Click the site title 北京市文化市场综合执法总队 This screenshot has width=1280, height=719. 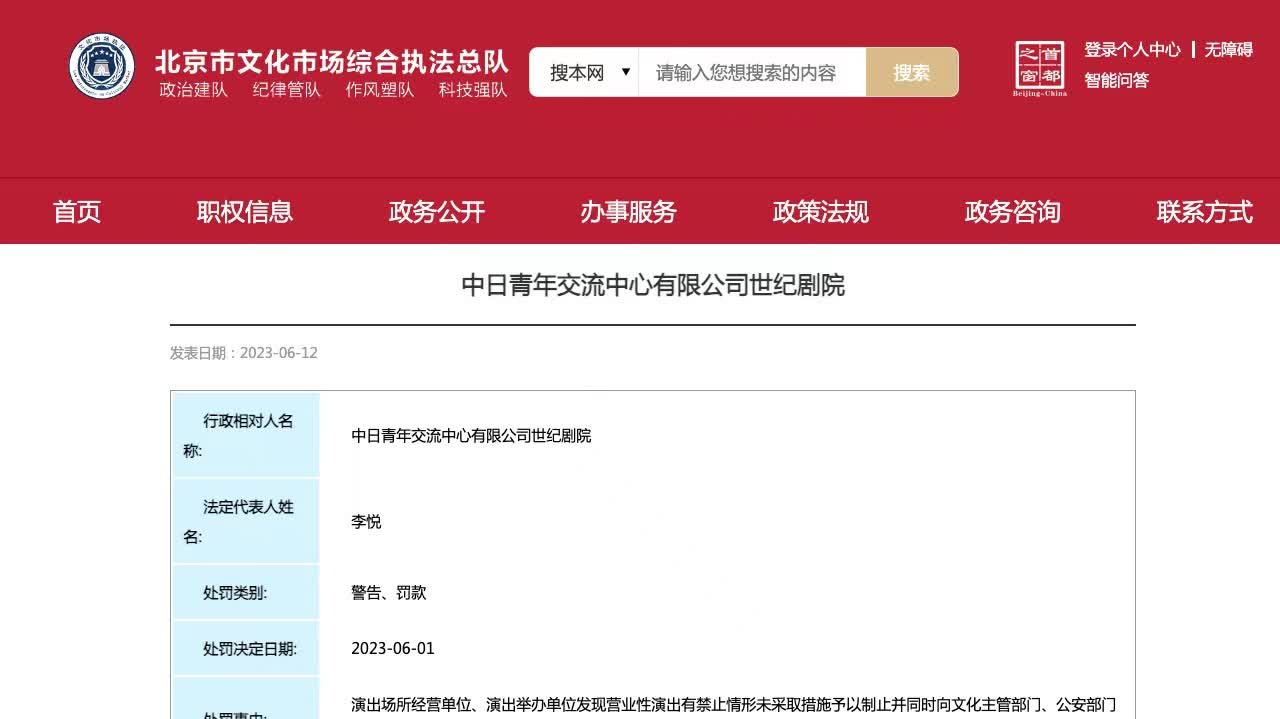pos(331,62)
